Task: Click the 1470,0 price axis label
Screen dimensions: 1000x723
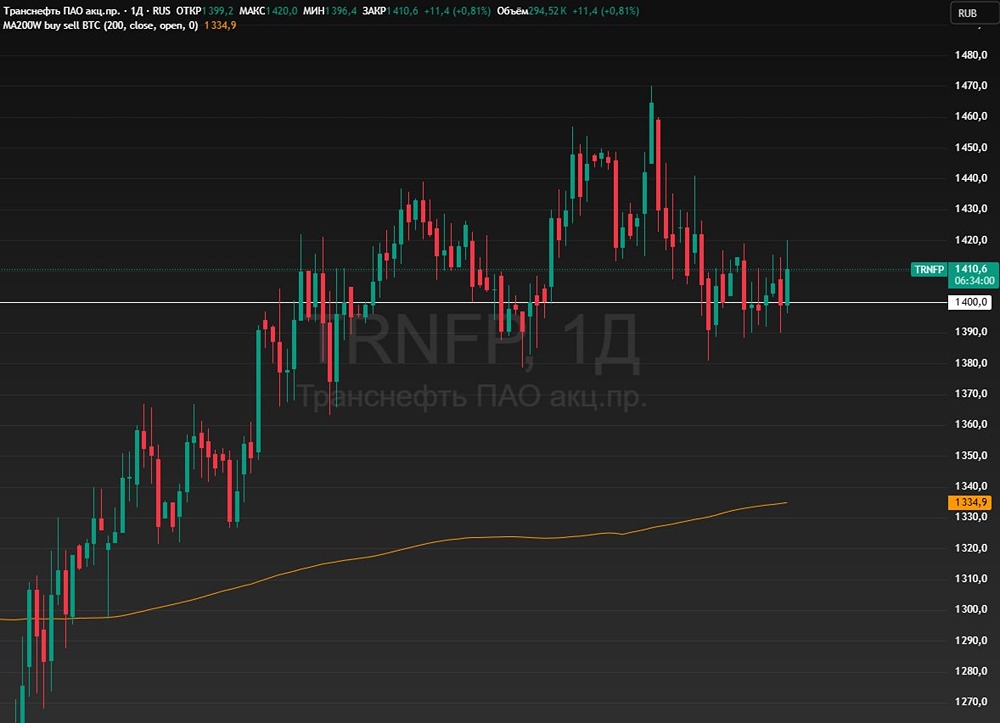Action: pyautogui.click(x=971, y=85)
